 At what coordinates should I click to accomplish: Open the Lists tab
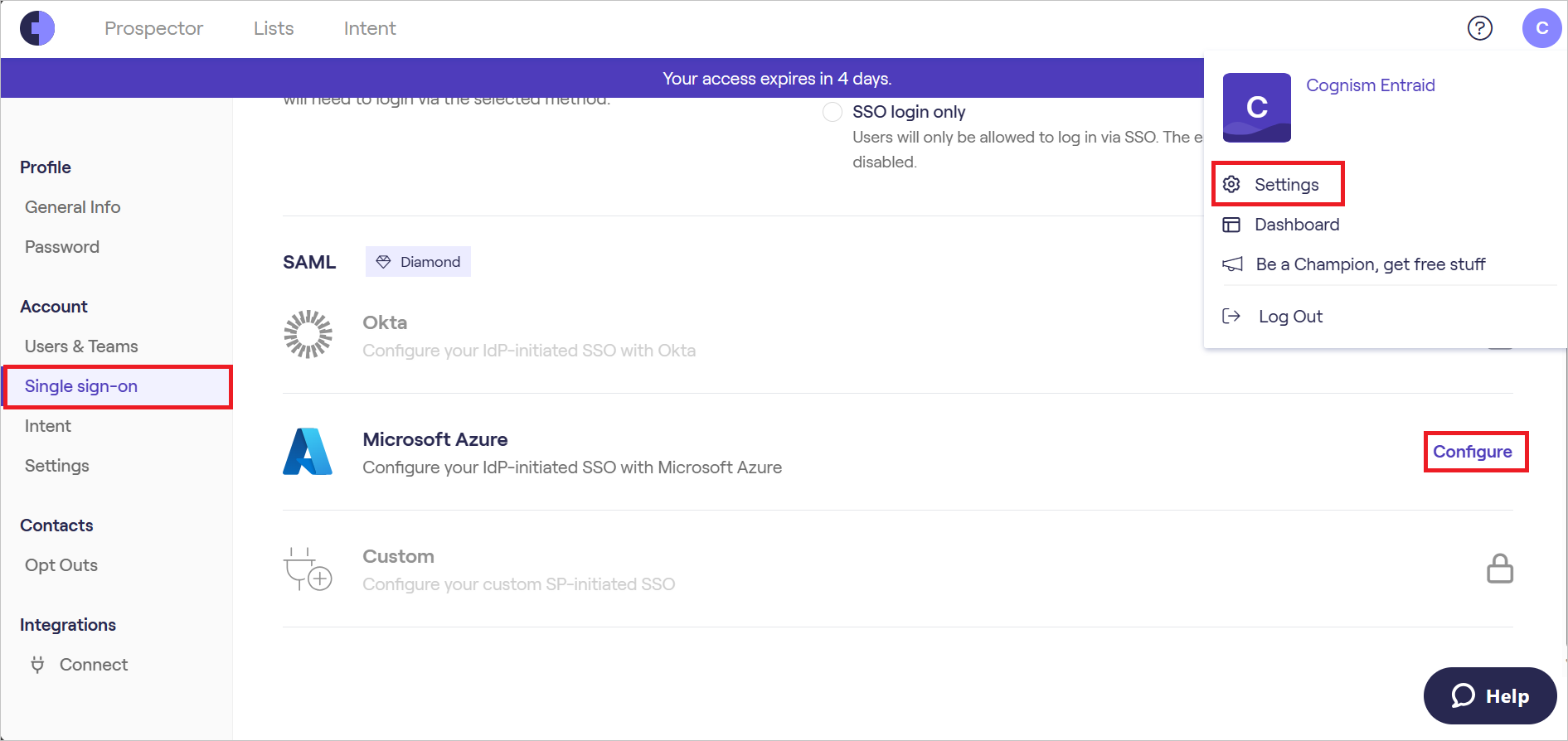point(274,28)
